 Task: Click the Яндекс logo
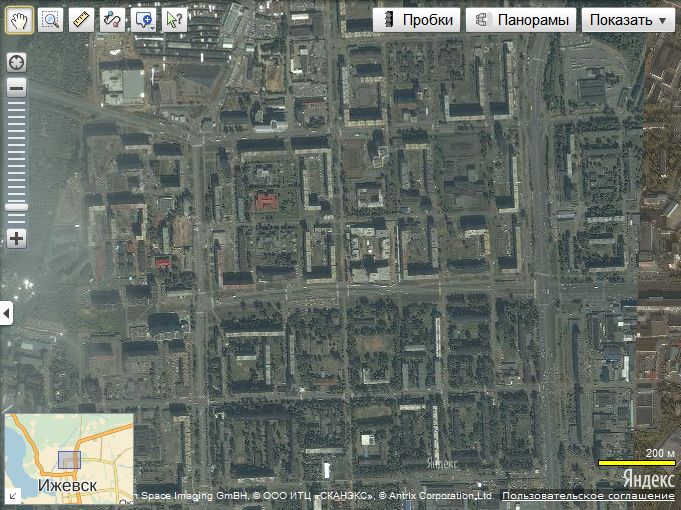click(647, 479)
